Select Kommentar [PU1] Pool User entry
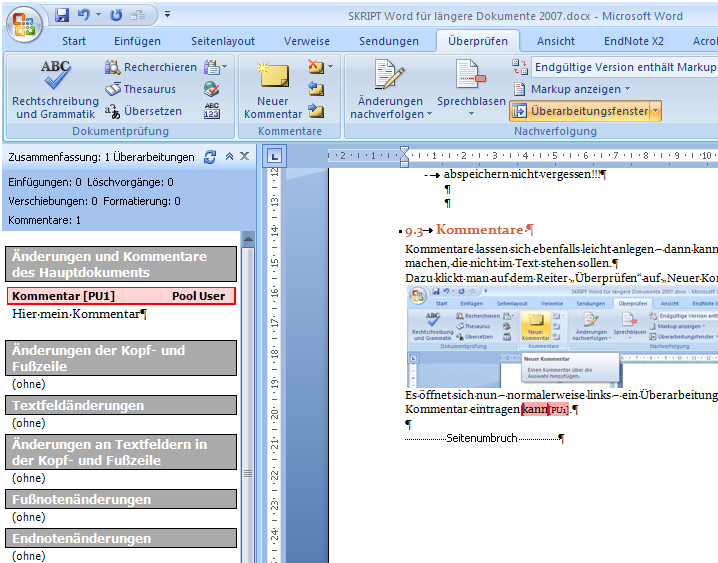 coord(121,296)
